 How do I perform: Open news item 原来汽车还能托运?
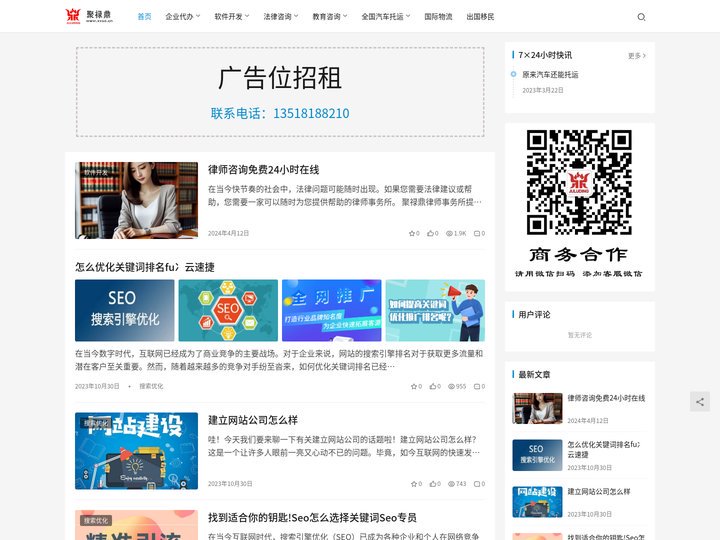click(x=550, y=74)
